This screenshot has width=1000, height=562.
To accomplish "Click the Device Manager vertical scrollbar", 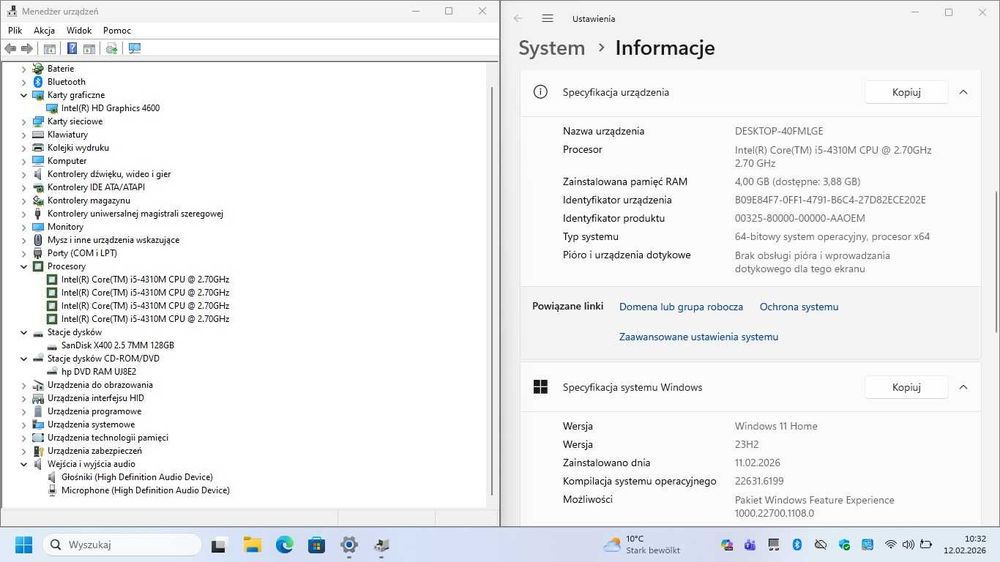I will coord(492,290).
